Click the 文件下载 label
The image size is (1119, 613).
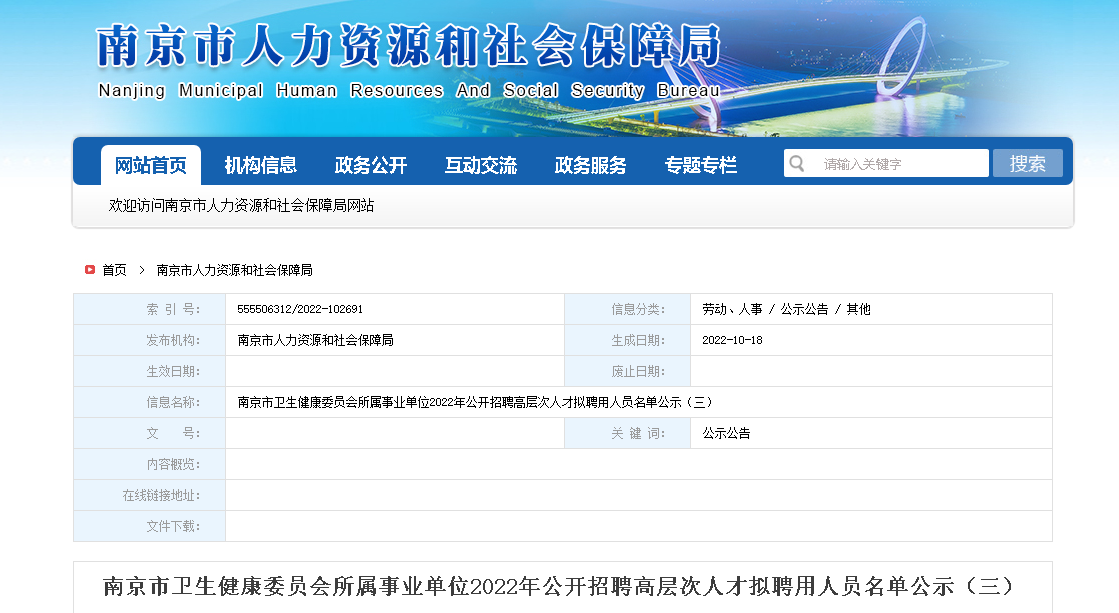coord(173,526)
